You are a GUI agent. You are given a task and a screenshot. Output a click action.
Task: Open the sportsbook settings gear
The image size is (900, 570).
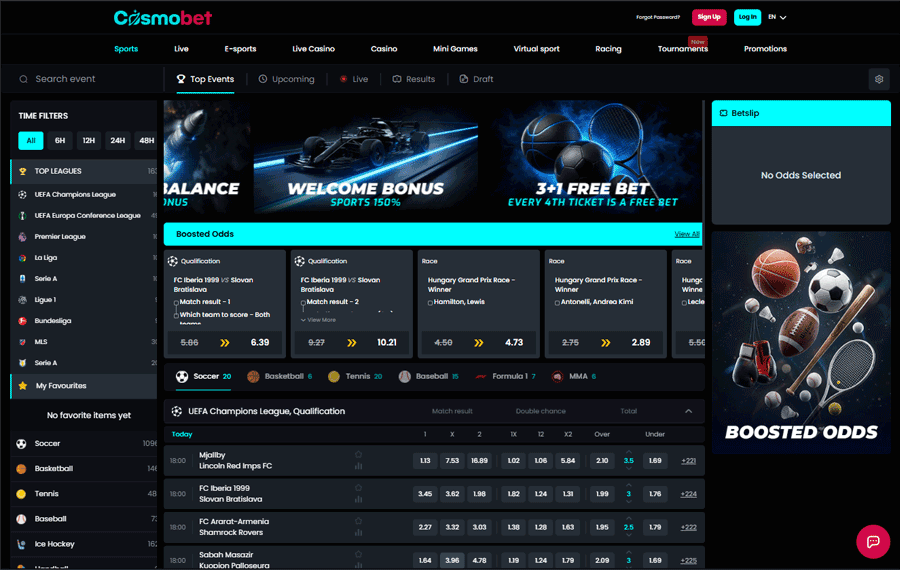click(x=879, y=79)
